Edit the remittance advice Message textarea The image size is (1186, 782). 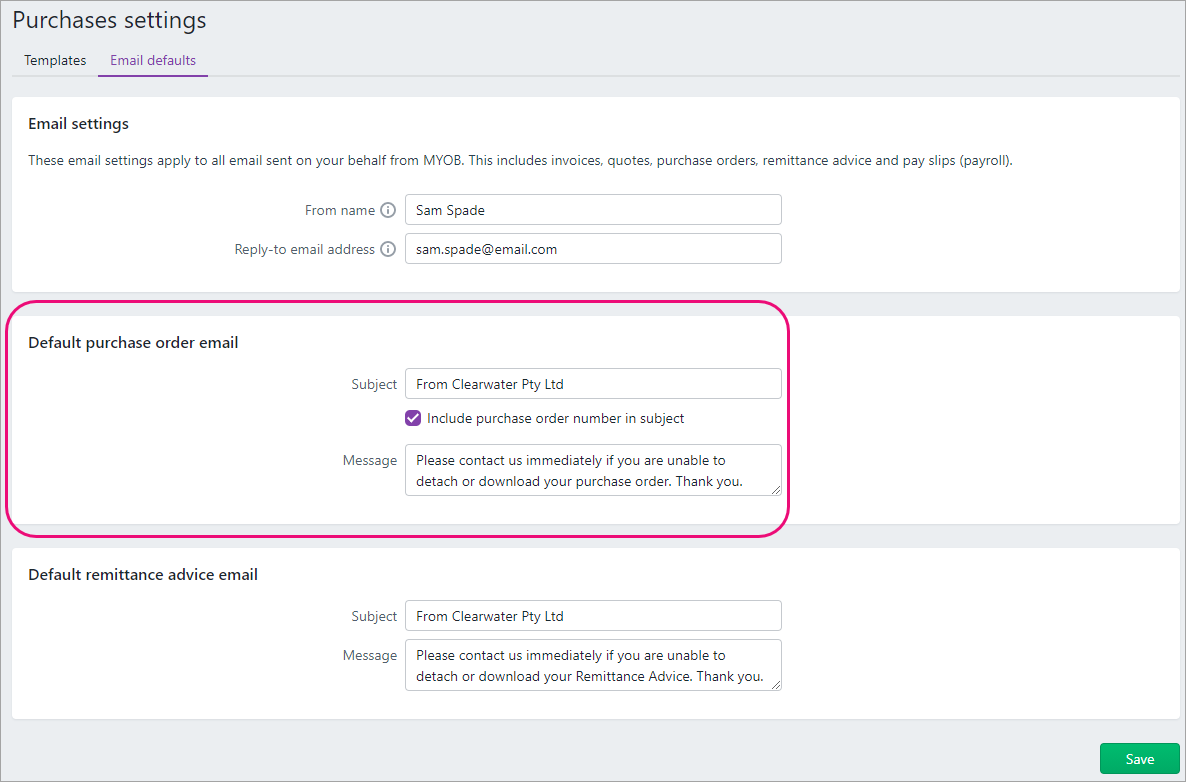593,666
